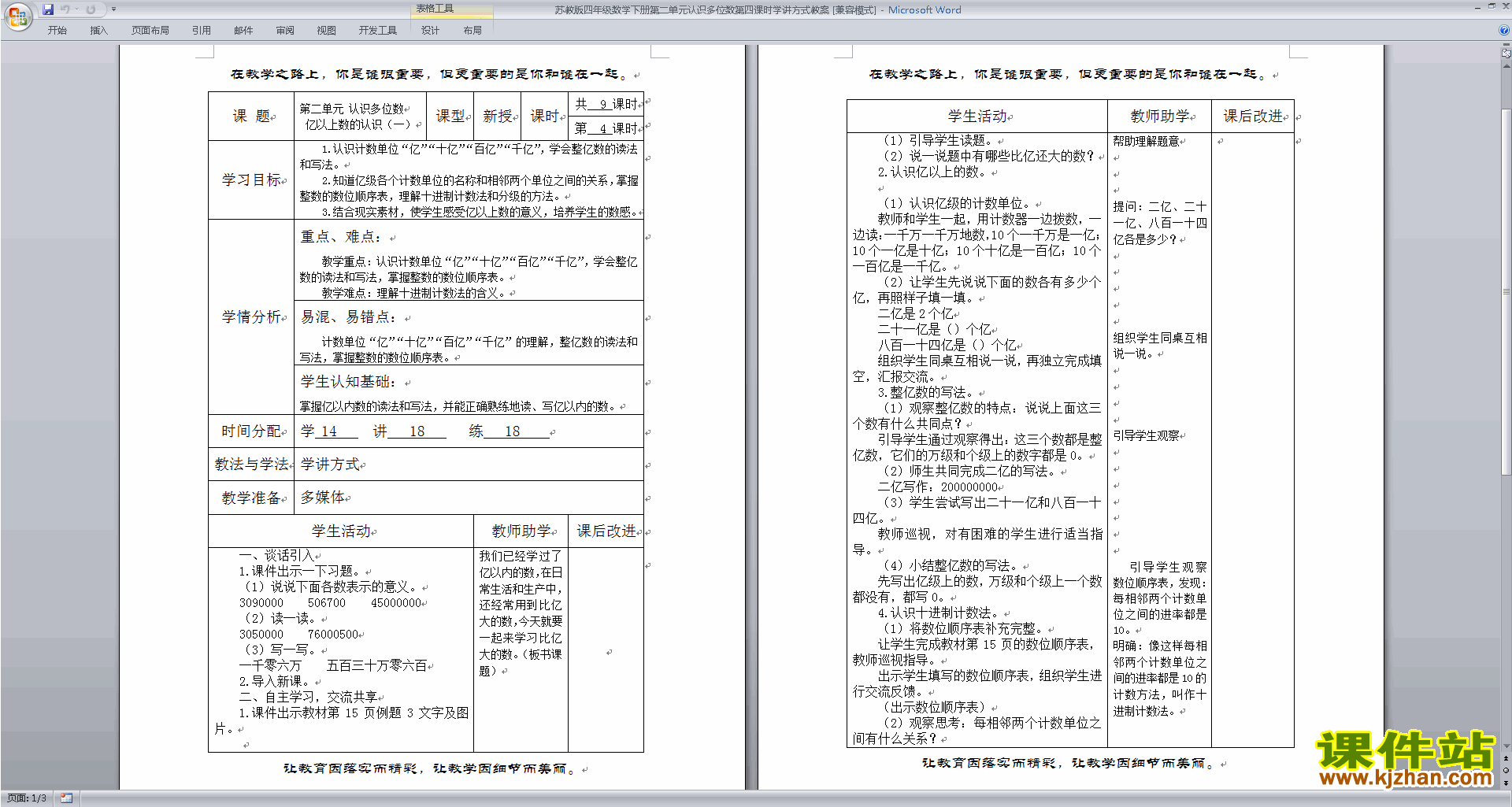This screenshot has height=807, width=1512.
Task: Open the 开始 ribbon tab
Action: click(x=57, y=31)
